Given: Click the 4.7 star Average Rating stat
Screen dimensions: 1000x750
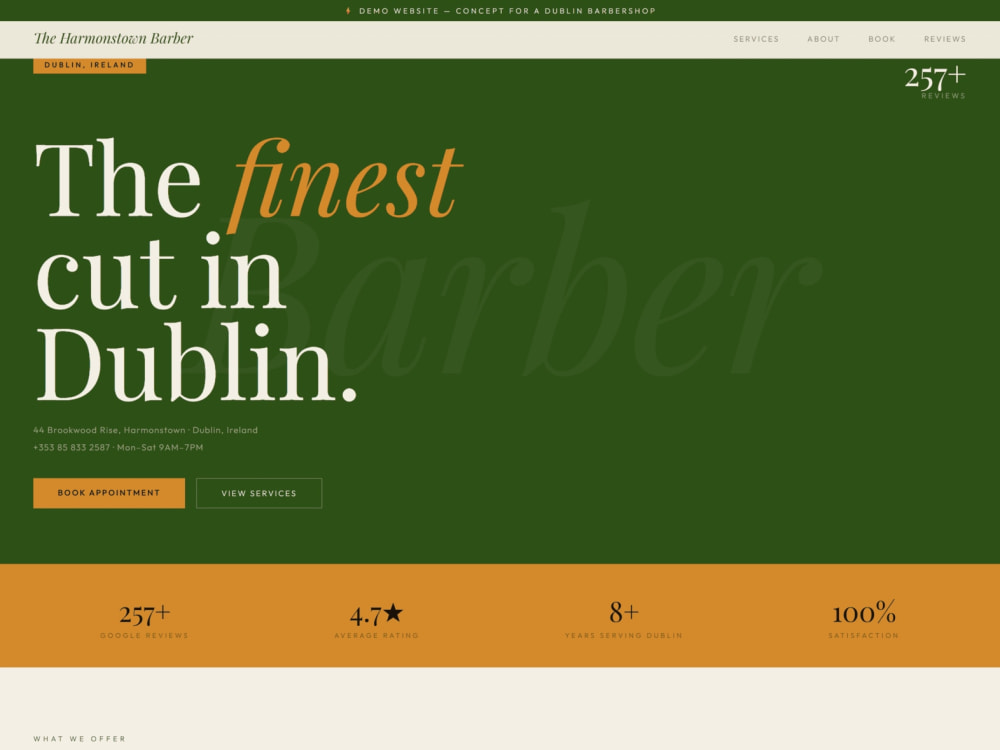Looking at the screenshot, I should 376,620.
